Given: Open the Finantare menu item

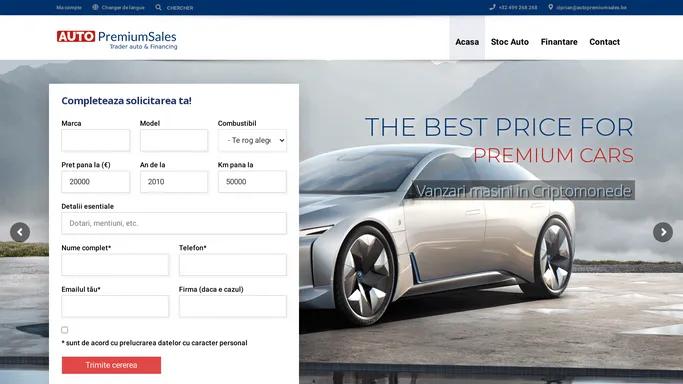Looking at the screenshot, I should (559, 42).
